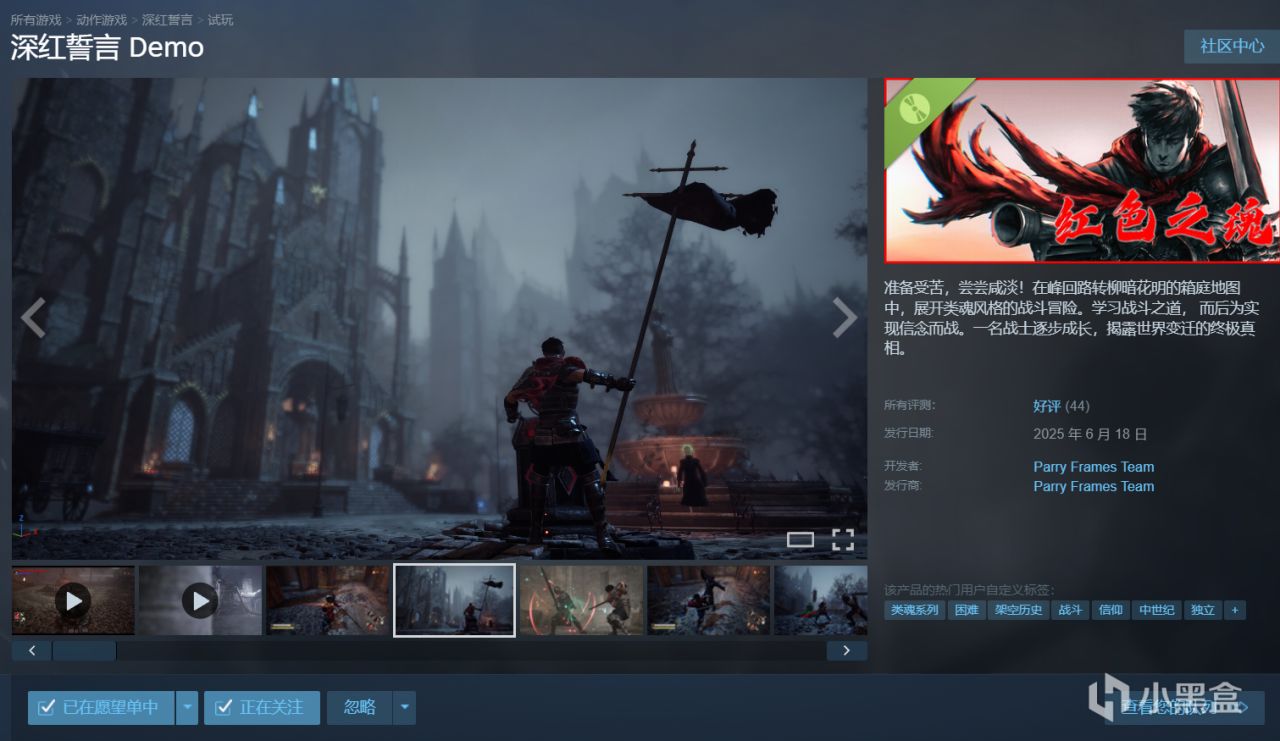Select the 类魂系列 tag
Image resolution: width=1280 pixels, height=741 pixels.
(915, 610)
